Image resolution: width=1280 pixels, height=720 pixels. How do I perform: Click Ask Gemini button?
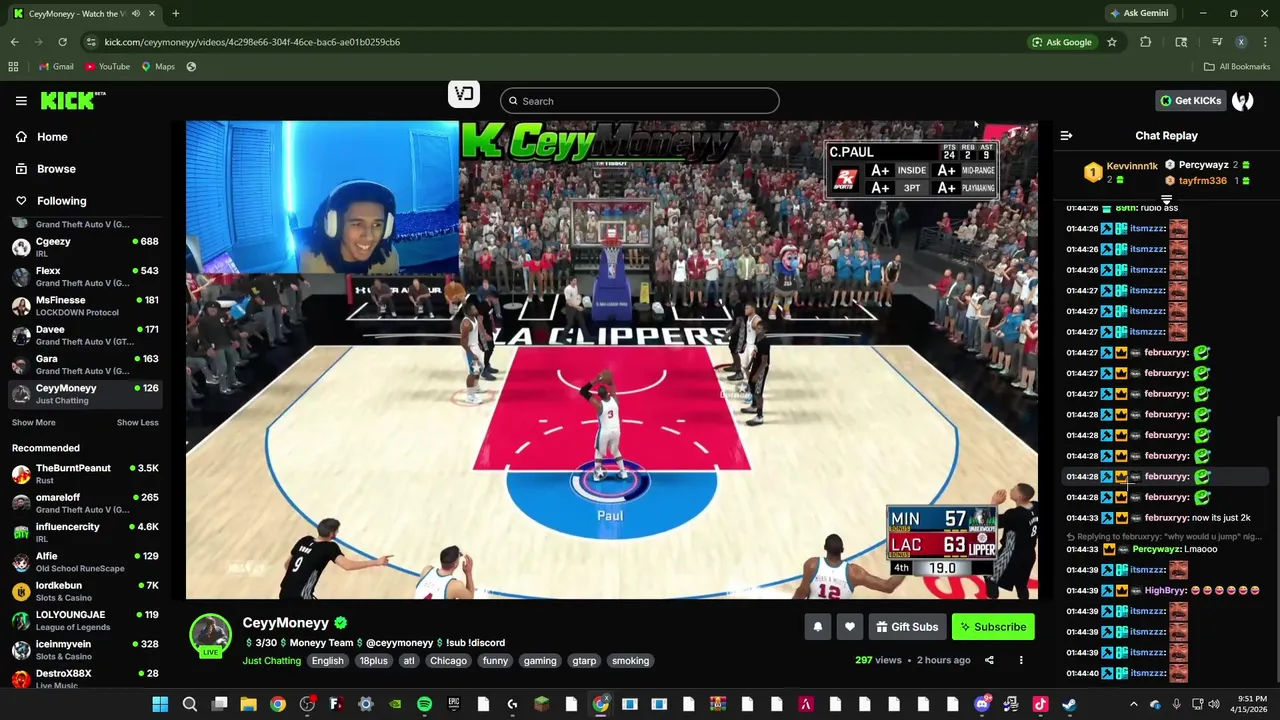tap(1138, 14)
